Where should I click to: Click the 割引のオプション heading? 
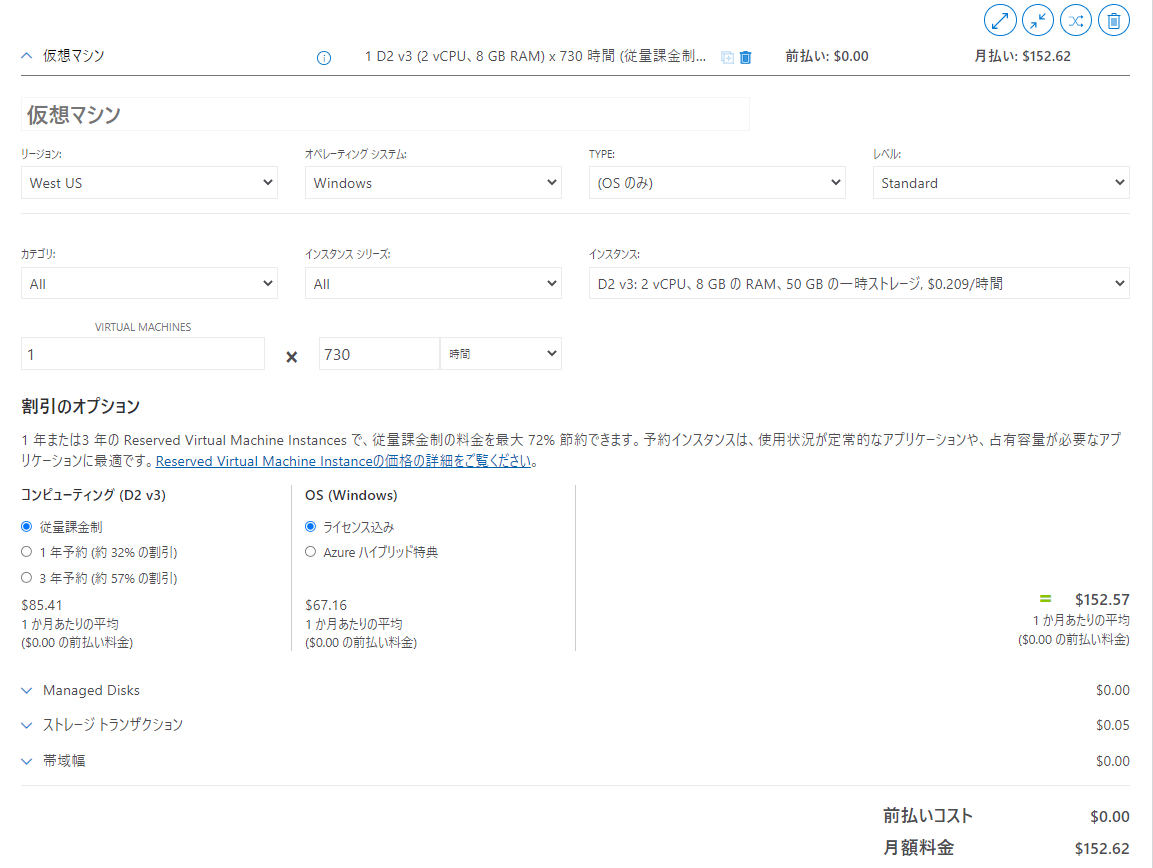pos(80,406)
